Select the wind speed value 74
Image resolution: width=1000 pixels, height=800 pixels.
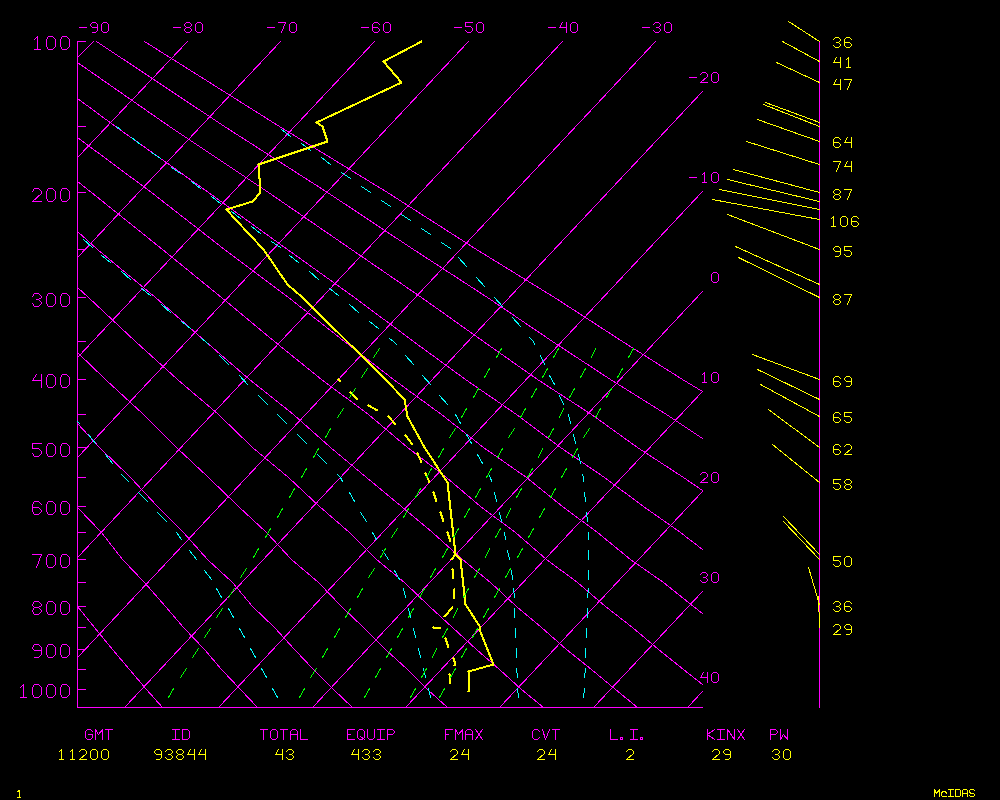[x=842, y=166]
